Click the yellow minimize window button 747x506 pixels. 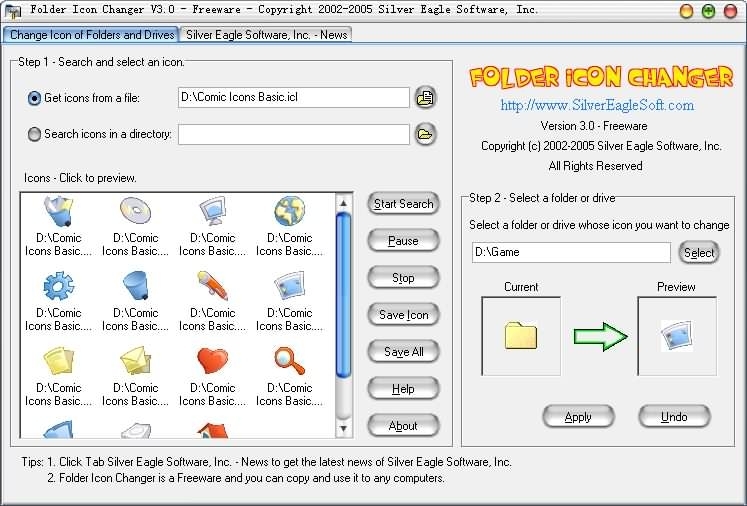pyautogui.click(x=686, y=11)
